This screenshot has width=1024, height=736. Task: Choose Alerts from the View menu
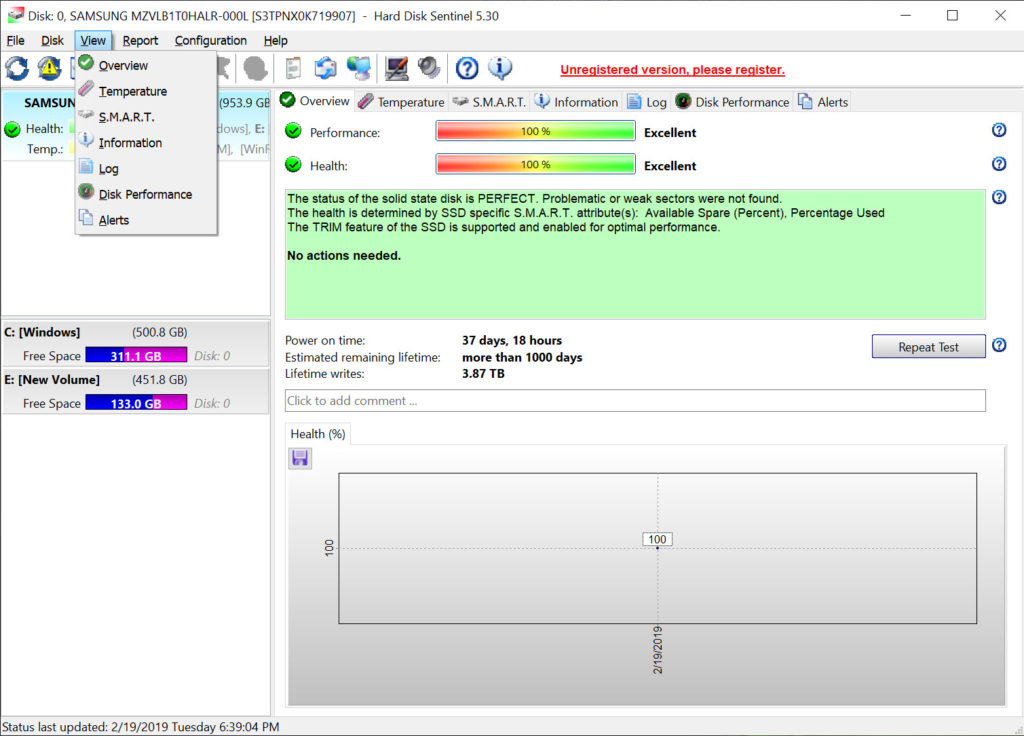click(x=146, y=220)
